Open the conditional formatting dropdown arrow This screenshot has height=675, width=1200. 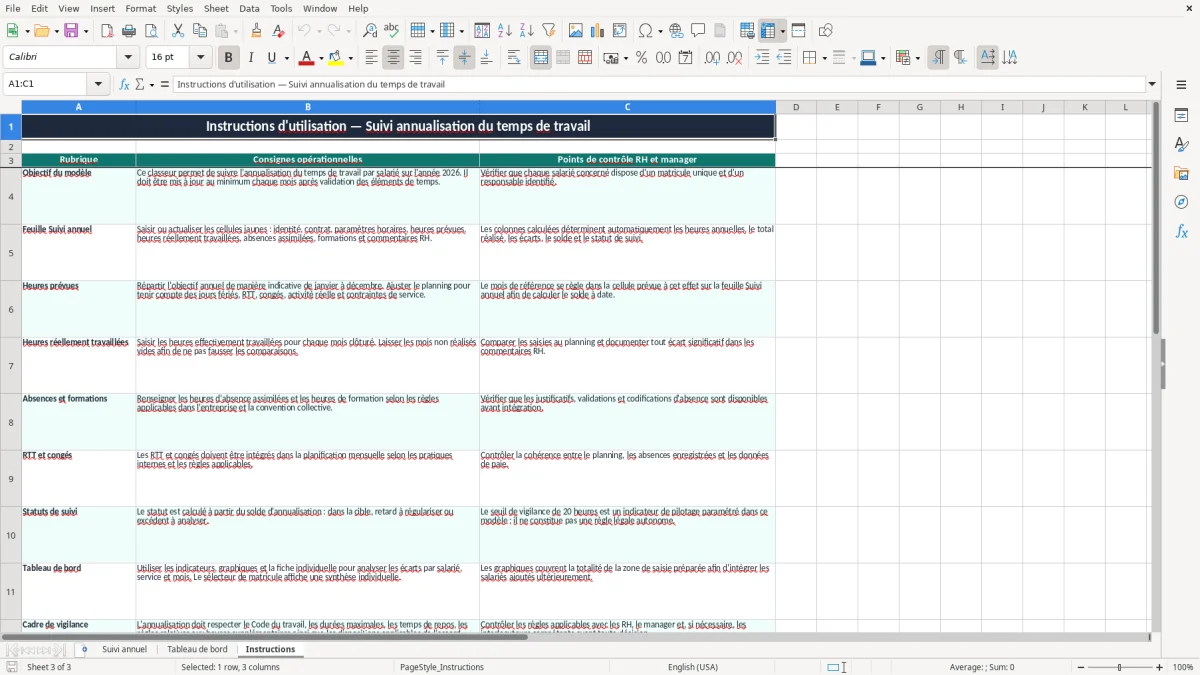917,58
